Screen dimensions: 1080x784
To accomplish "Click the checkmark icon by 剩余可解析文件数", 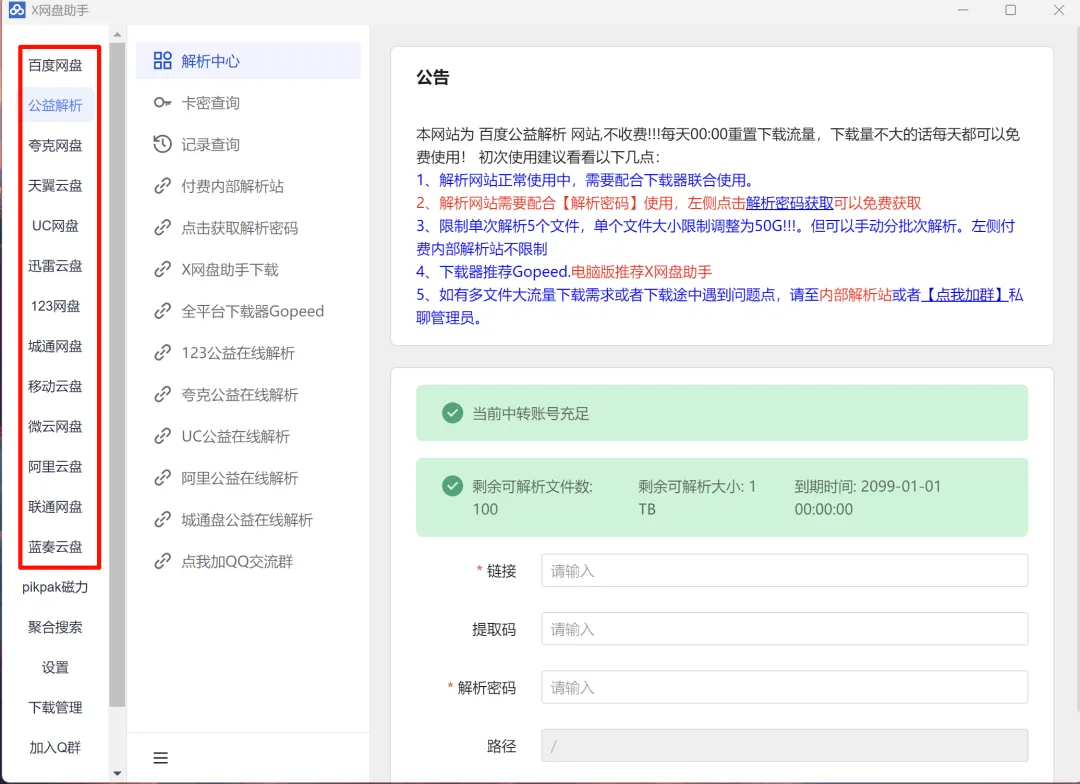I will pyautogui.click(x=453, y=486).
